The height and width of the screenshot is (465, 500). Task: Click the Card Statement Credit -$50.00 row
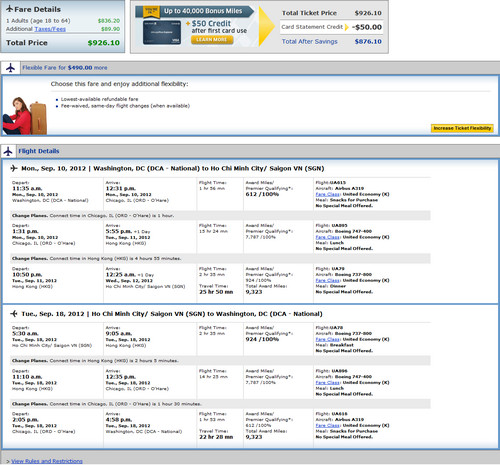coord(331,27)
